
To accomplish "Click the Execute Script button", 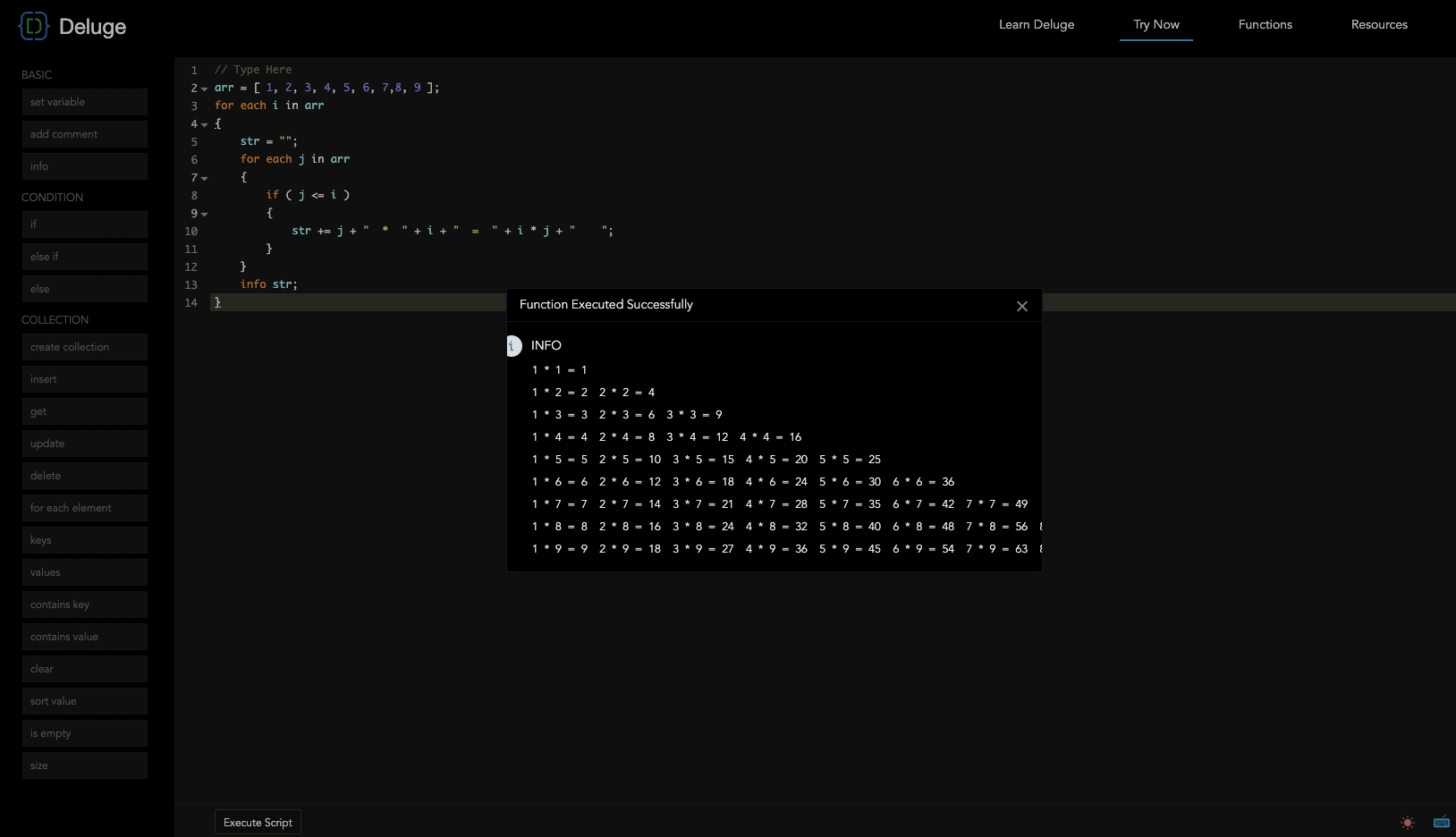I will [x=258, y=823].
